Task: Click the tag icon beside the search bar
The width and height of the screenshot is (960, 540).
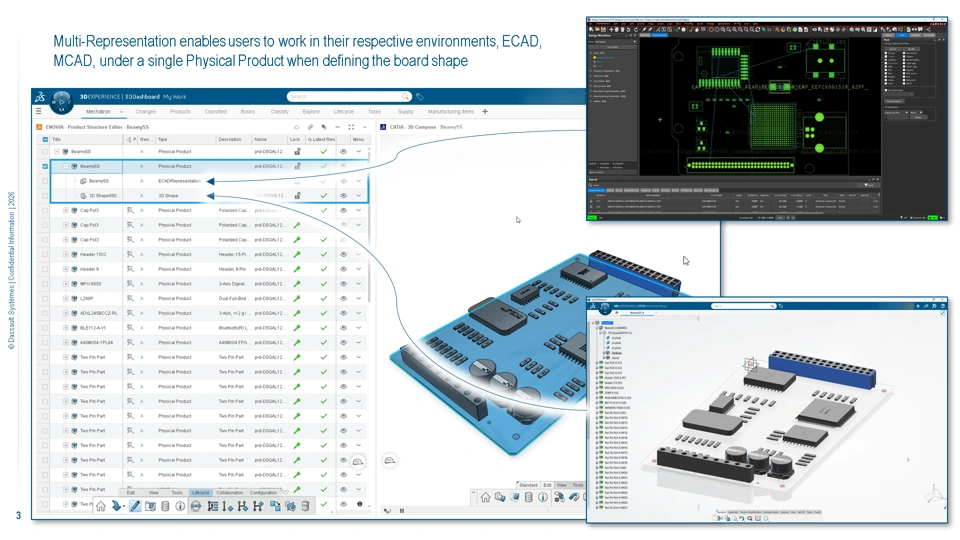Action: [420, 97]
